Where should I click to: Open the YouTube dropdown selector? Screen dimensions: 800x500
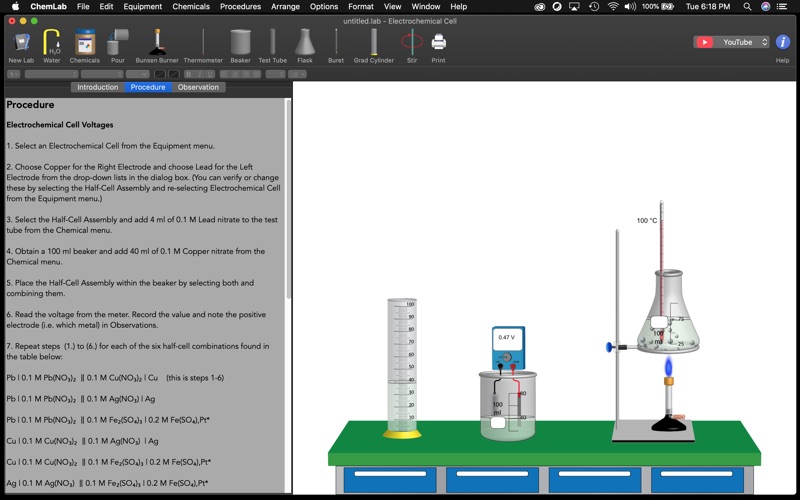click(731, 42)
